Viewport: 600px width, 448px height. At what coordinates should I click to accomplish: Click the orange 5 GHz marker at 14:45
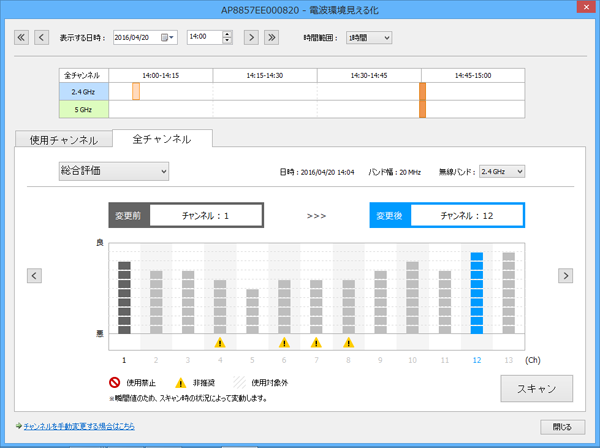(422, 109)
